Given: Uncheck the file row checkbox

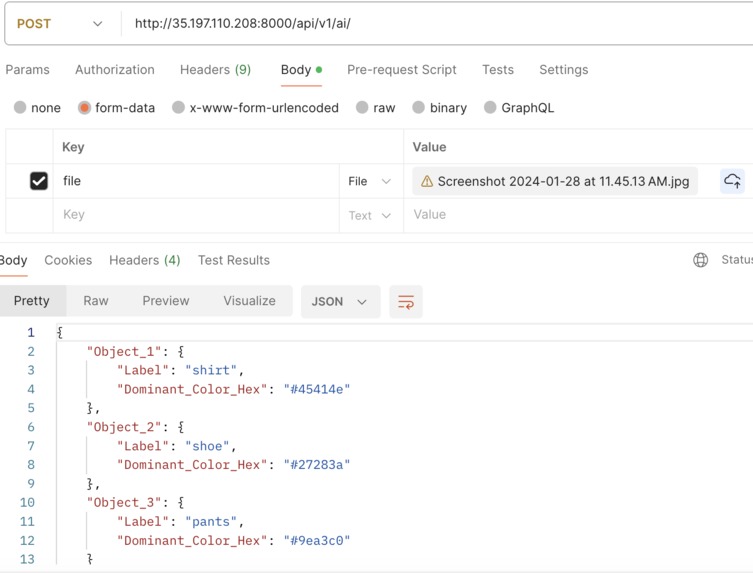Looking at the screenshot, I should (x=39, y=181).
